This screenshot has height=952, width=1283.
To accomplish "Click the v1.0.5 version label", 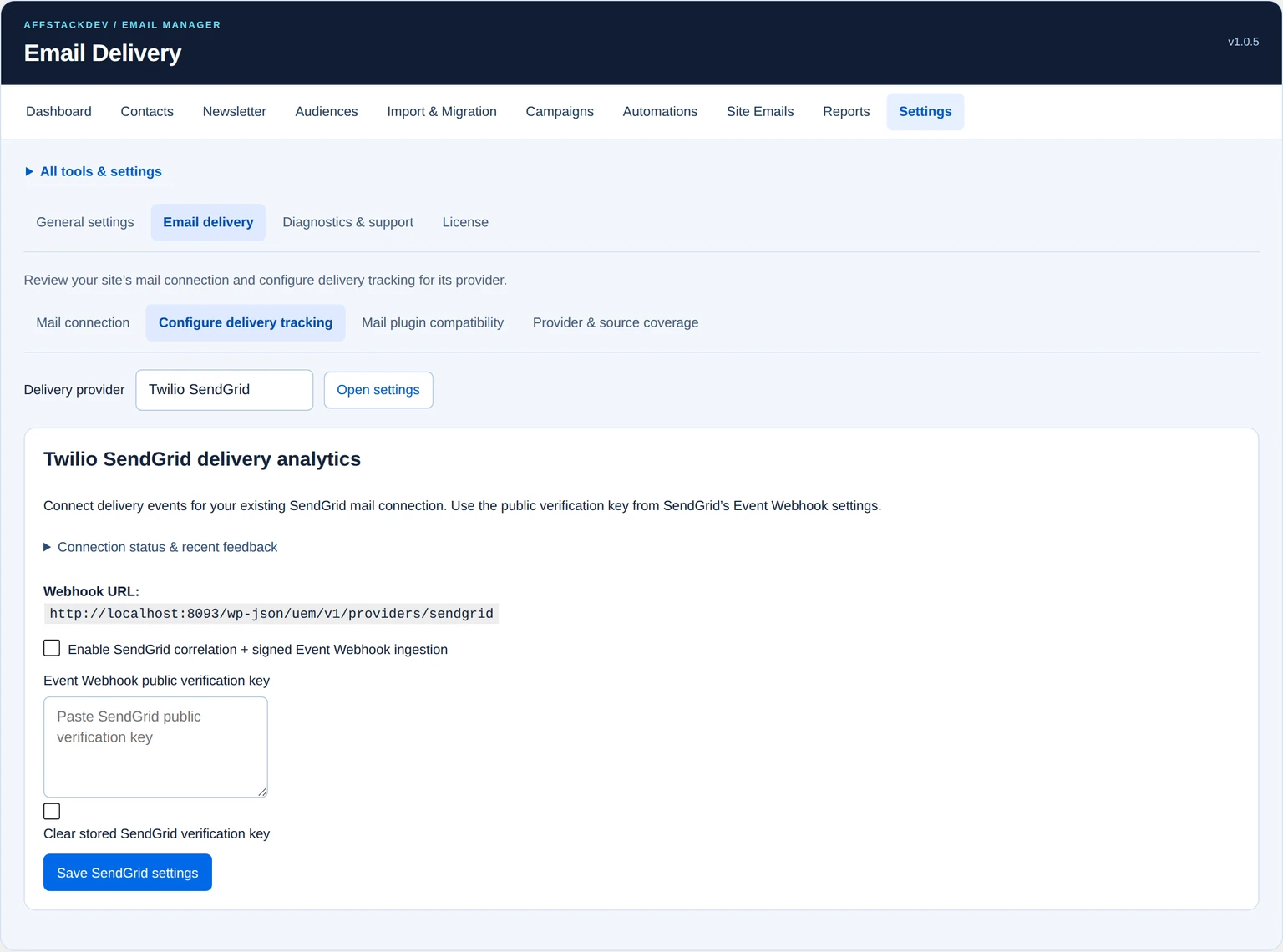I will point(1243,42).
